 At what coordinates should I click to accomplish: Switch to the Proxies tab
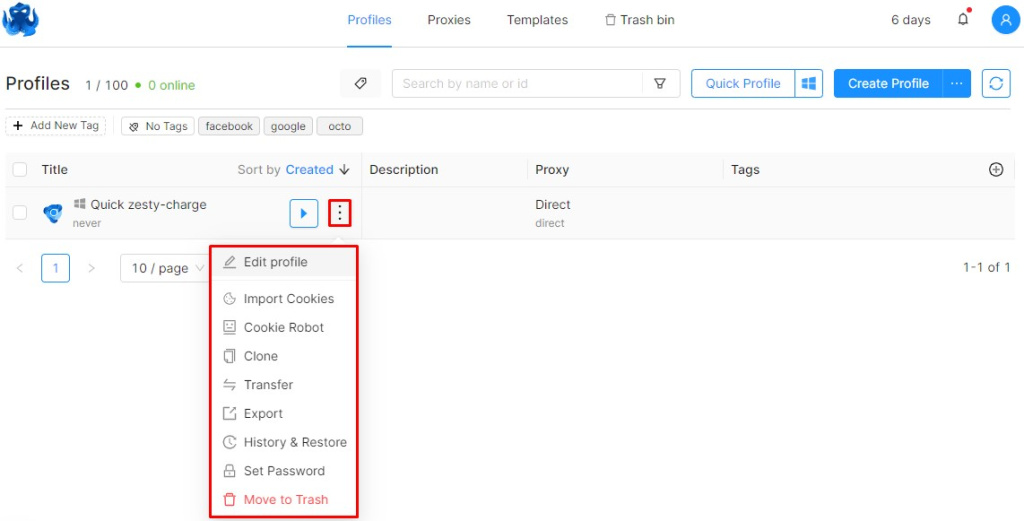pyautogui.click(x=449, y=20)
